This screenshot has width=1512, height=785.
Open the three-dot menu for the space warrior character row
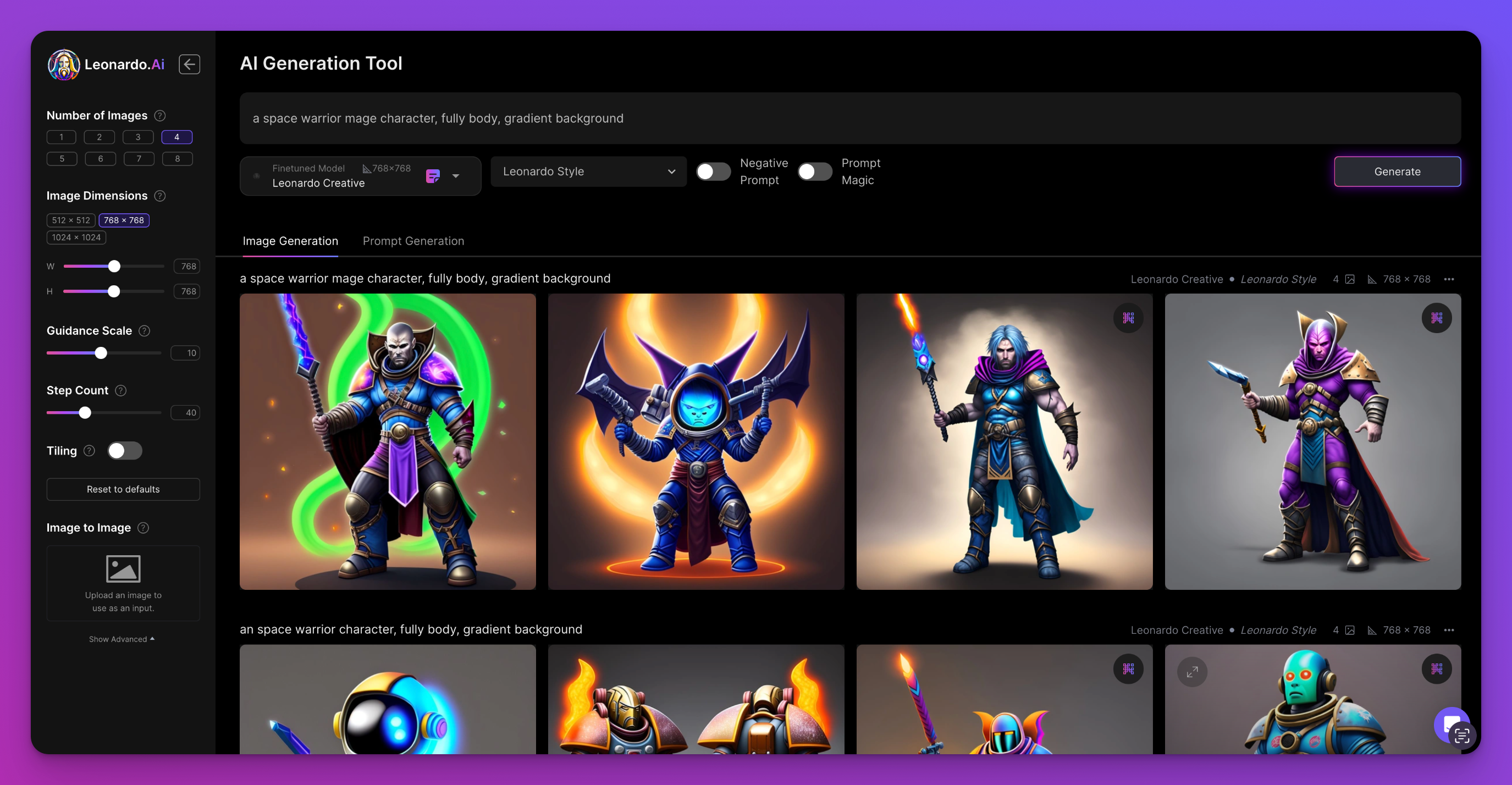coord(1449,630)
